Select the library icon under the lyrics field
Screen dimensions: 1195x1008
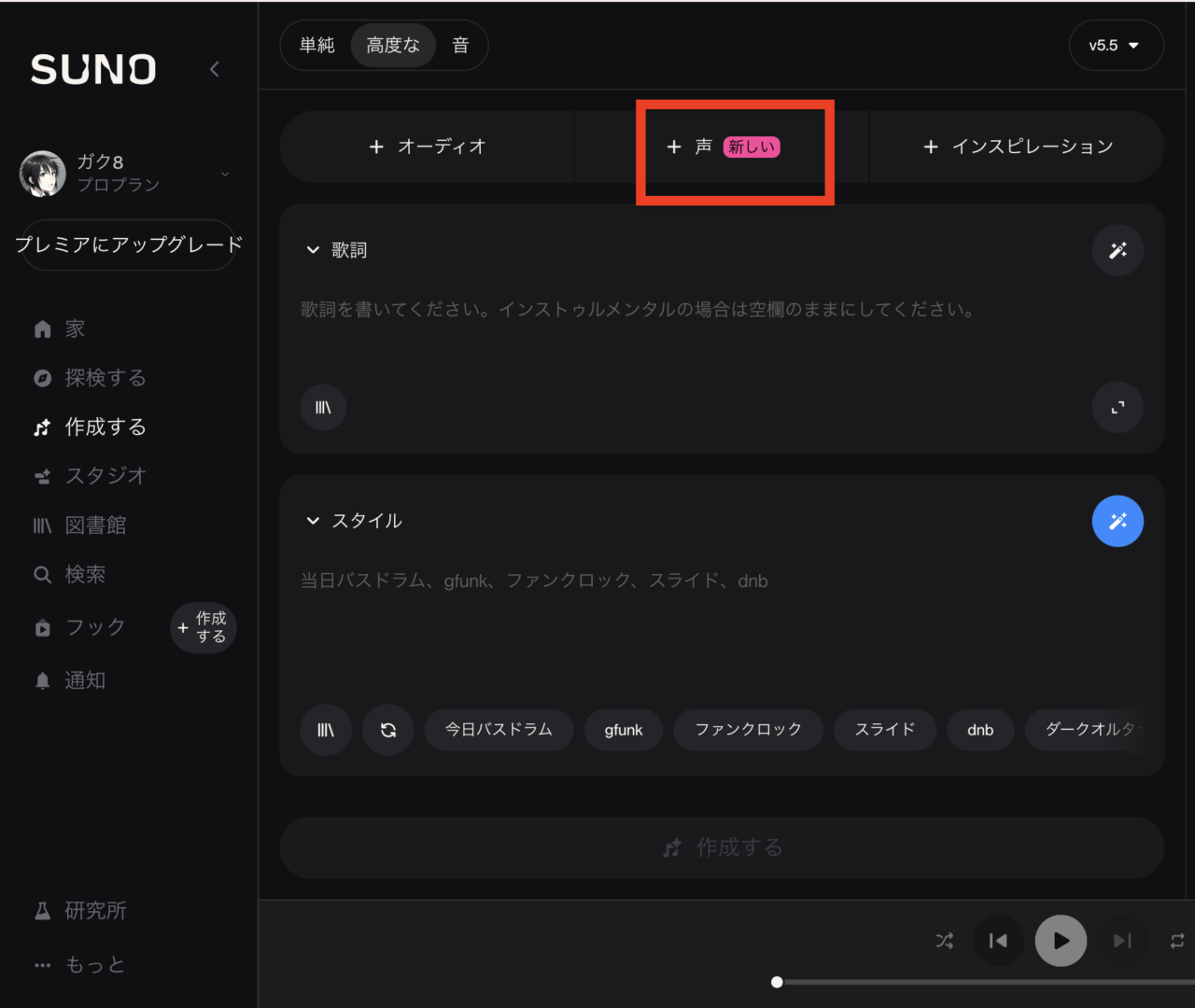point(322,407)
